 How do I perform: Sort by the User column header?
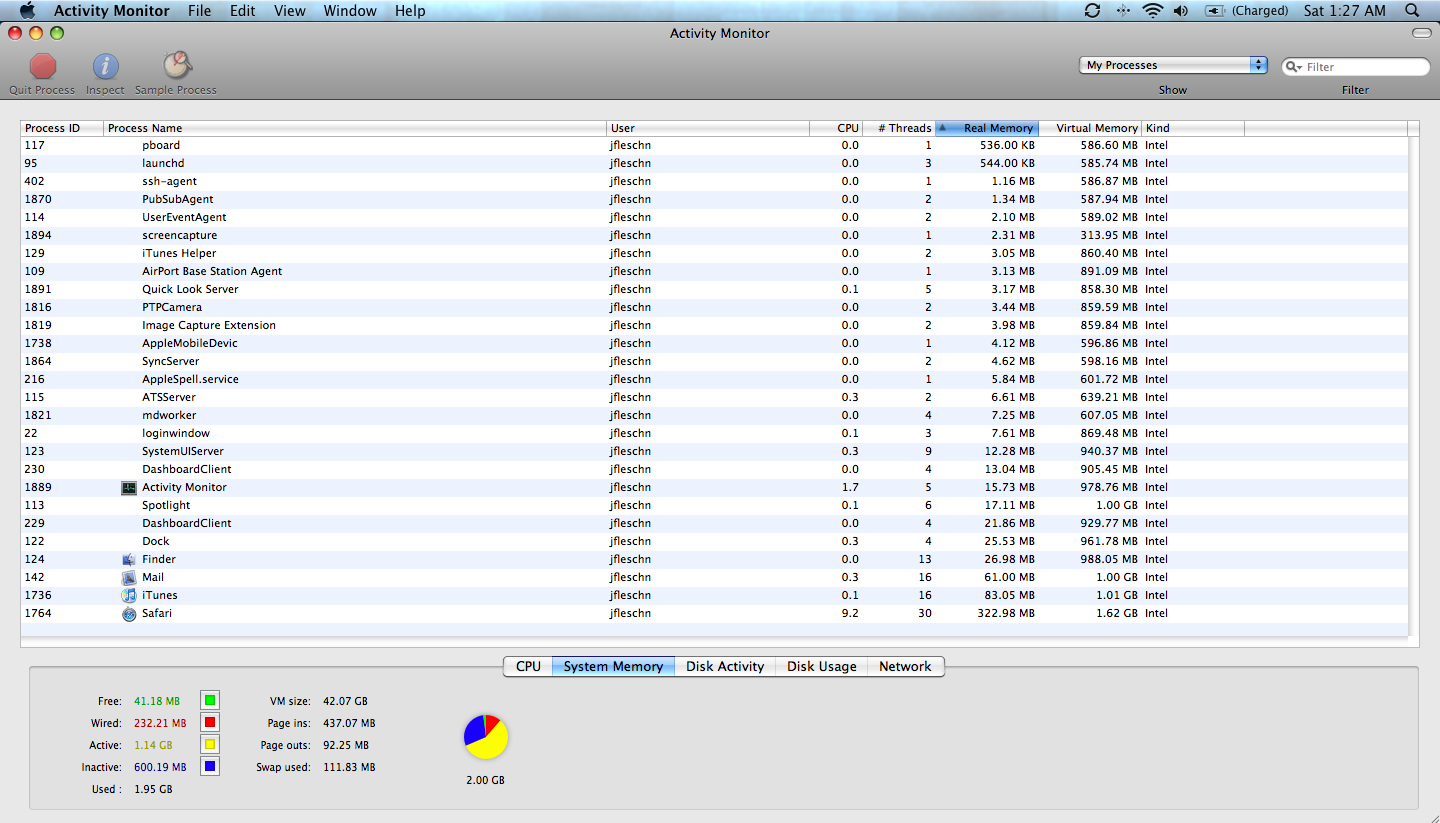(709, 128)
